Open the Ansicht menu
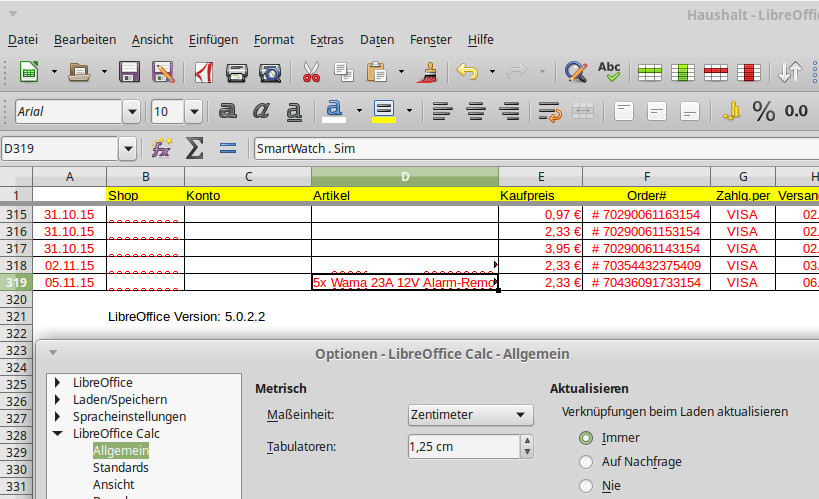Screen dimensions: 819x499 point(152,40)
